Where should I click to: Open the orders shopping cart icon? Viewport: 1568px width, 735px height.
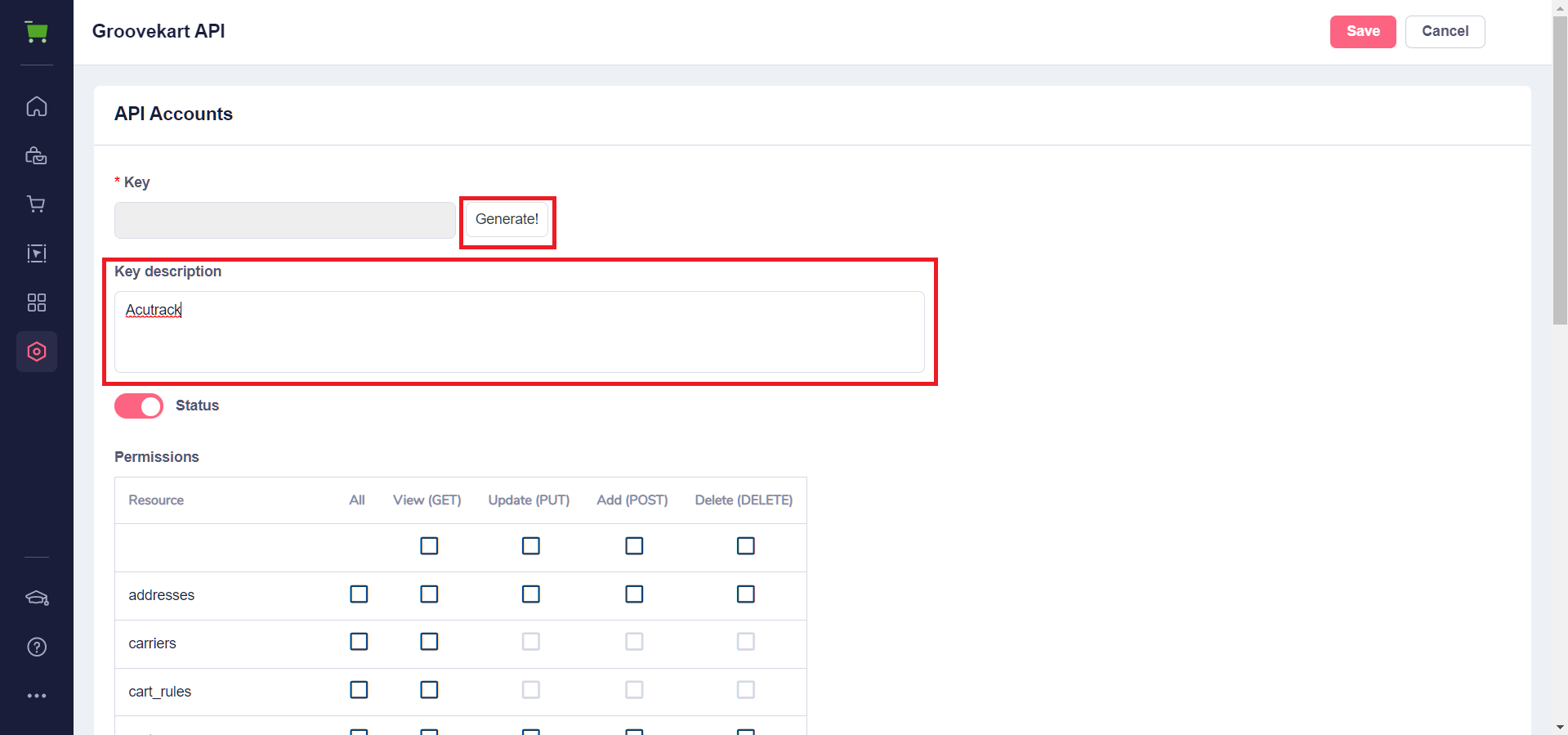click(x=37, y=204)
